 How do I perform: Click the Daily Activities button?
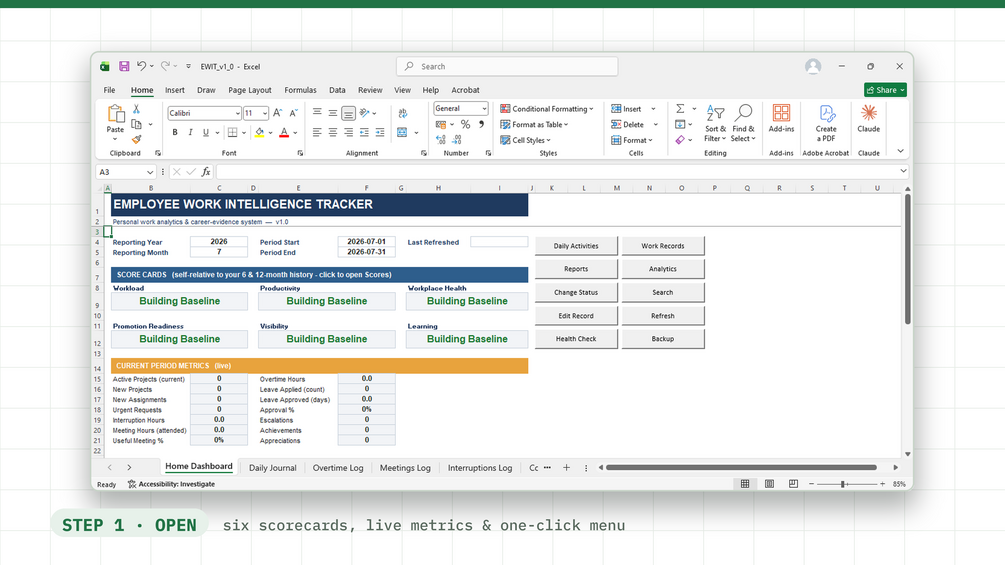click(x=576, y=246)
